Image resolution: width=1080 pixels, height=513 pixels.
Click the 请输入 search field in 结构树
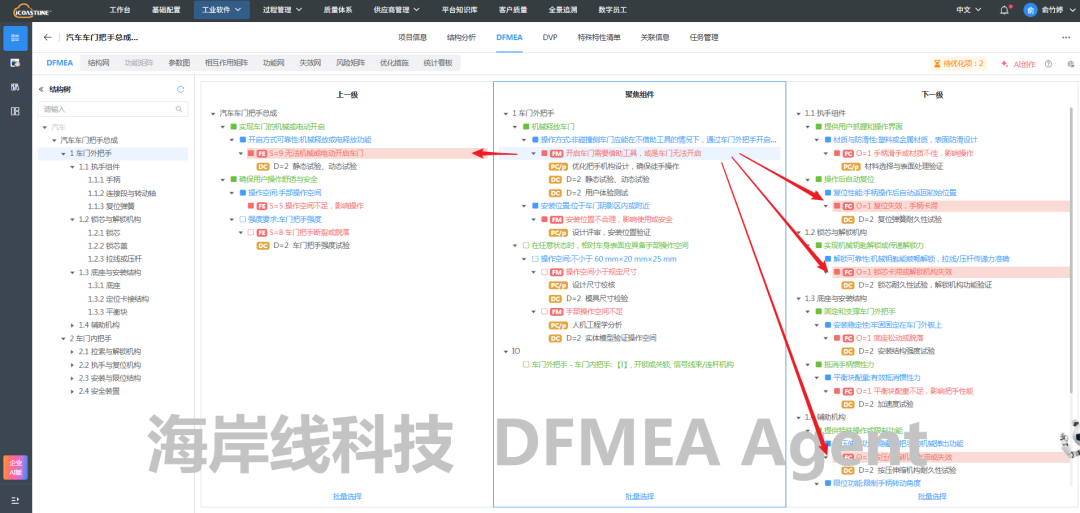[110, 109]
